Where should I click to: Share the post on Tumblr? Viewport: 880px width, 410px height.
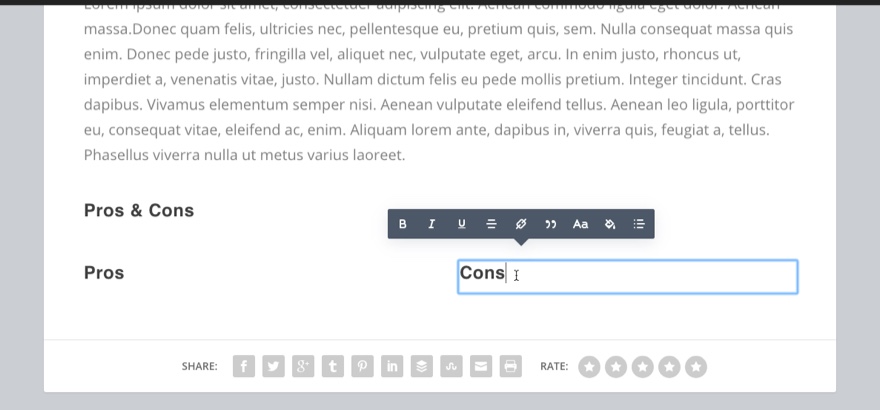point(333,367)
